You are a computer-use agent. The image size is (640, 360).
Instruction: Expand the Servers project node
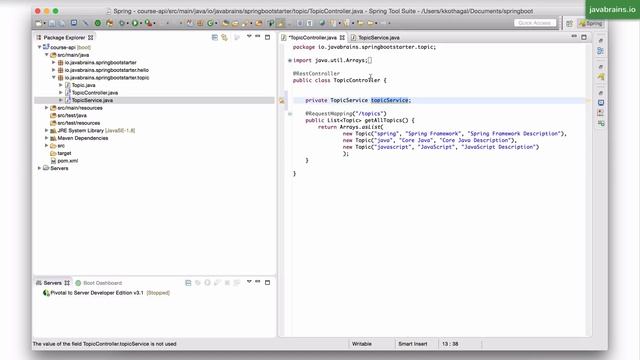coord(40,168)
